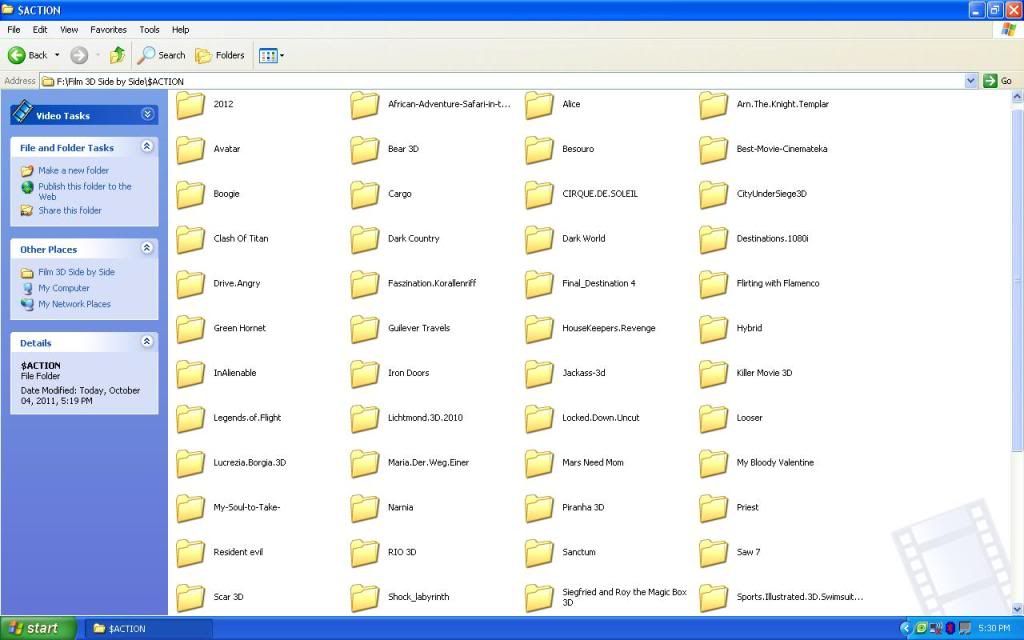This screenshot has width=1024, height=640.
Task: Select the Arn.The.Knight.Templar folder icon
Action: click(713, 105)
